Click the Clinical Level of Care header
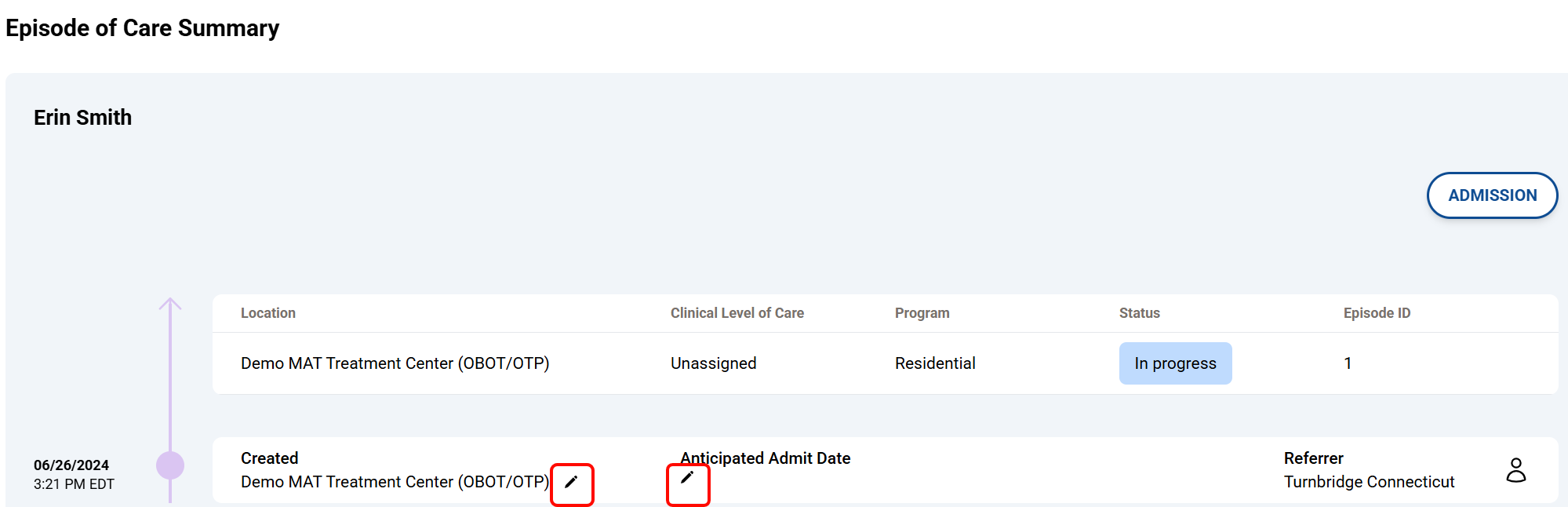 [737, 313]
